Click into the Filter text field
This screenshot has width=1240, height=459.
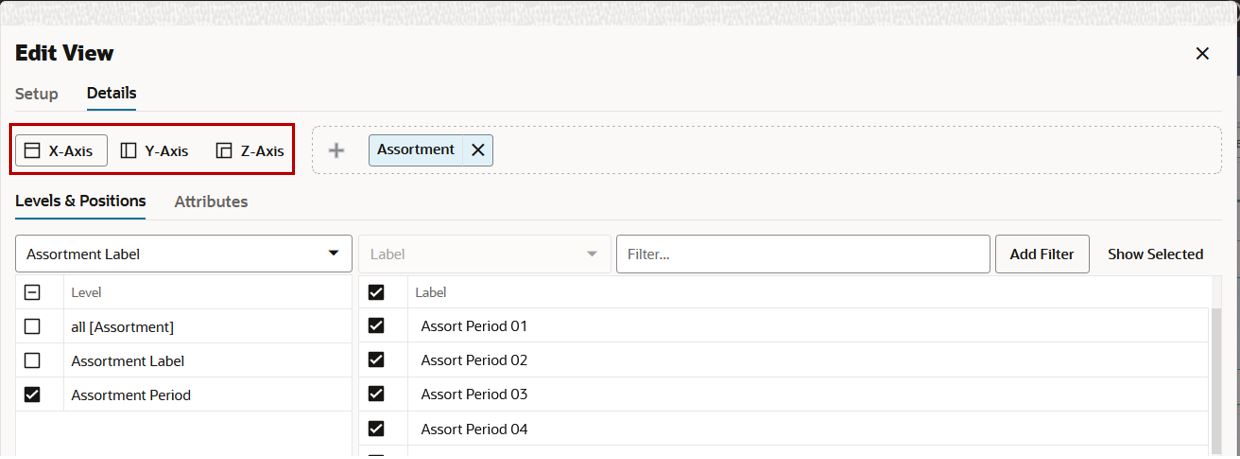[x=803, y=254]
